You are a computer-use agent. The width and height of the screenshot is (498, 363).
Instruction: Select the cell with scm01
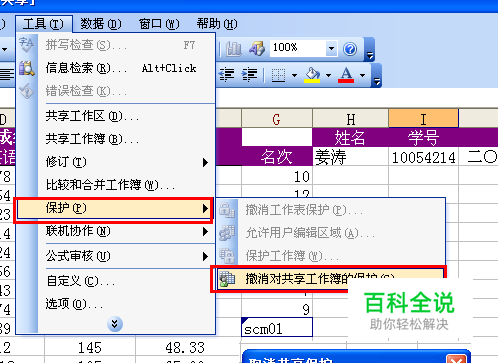277,328
